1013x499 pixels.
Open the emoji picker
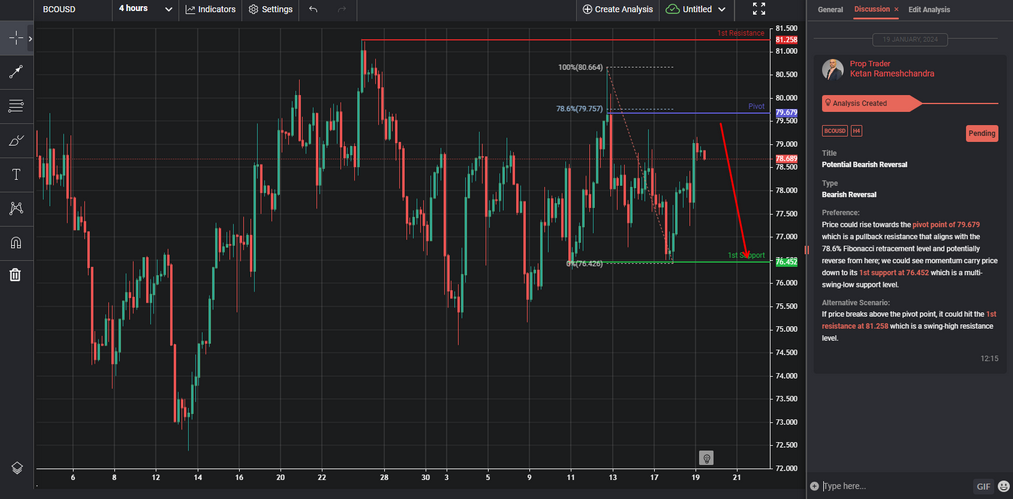click(1003, 486)
